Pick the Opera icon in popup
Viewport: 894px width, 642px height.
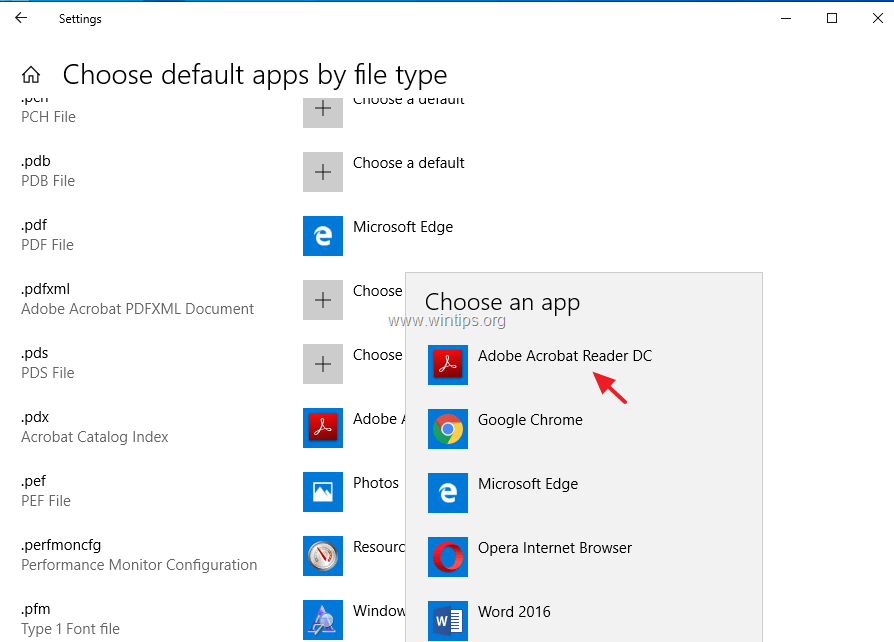pyautogui.click(x=448, y=556)
